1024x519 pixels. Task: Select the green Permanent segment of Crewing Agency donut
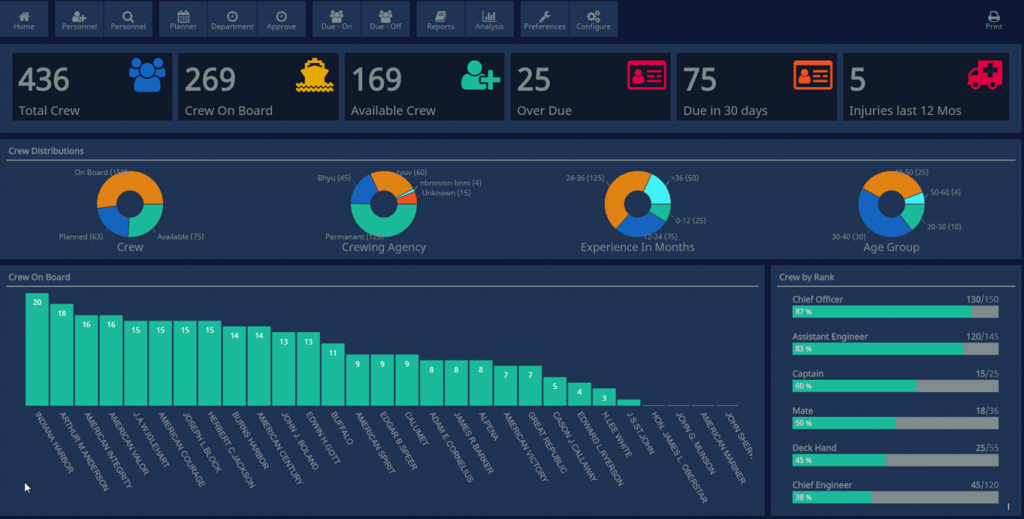[383, 226]
